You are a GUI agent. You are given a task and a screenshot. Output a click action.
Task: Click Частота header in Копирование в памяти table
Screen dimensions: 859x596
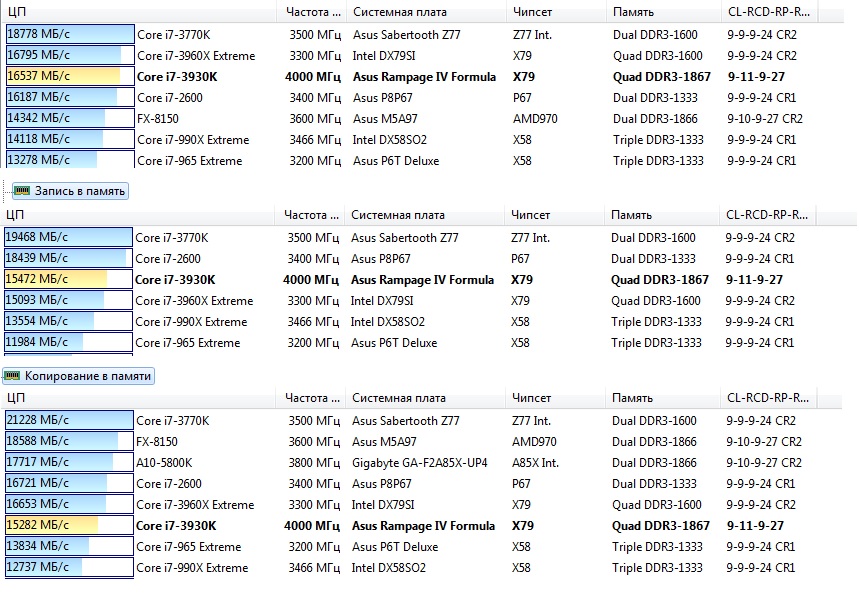(311, 398)
